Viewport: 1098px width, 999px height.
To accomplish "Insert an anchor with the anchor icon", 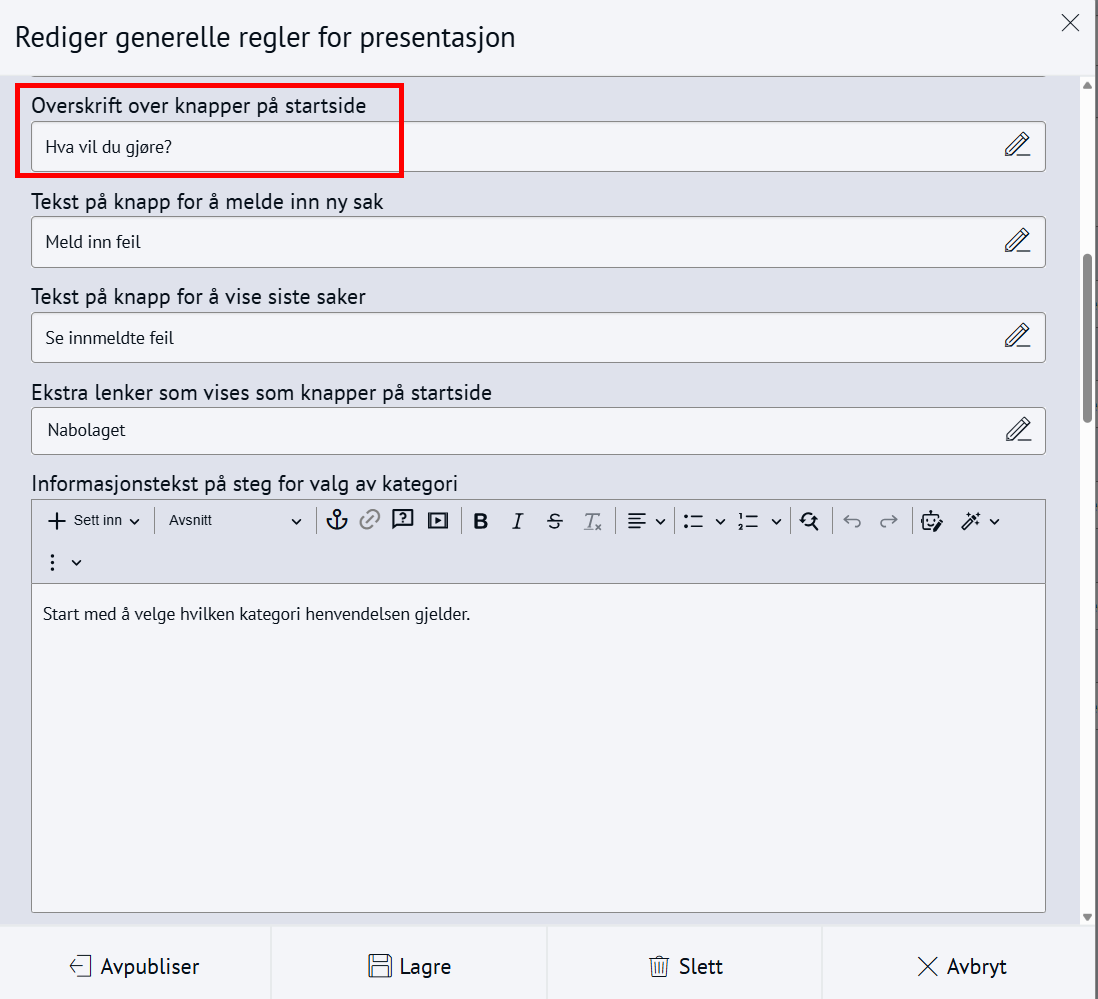I will (337, 520).
